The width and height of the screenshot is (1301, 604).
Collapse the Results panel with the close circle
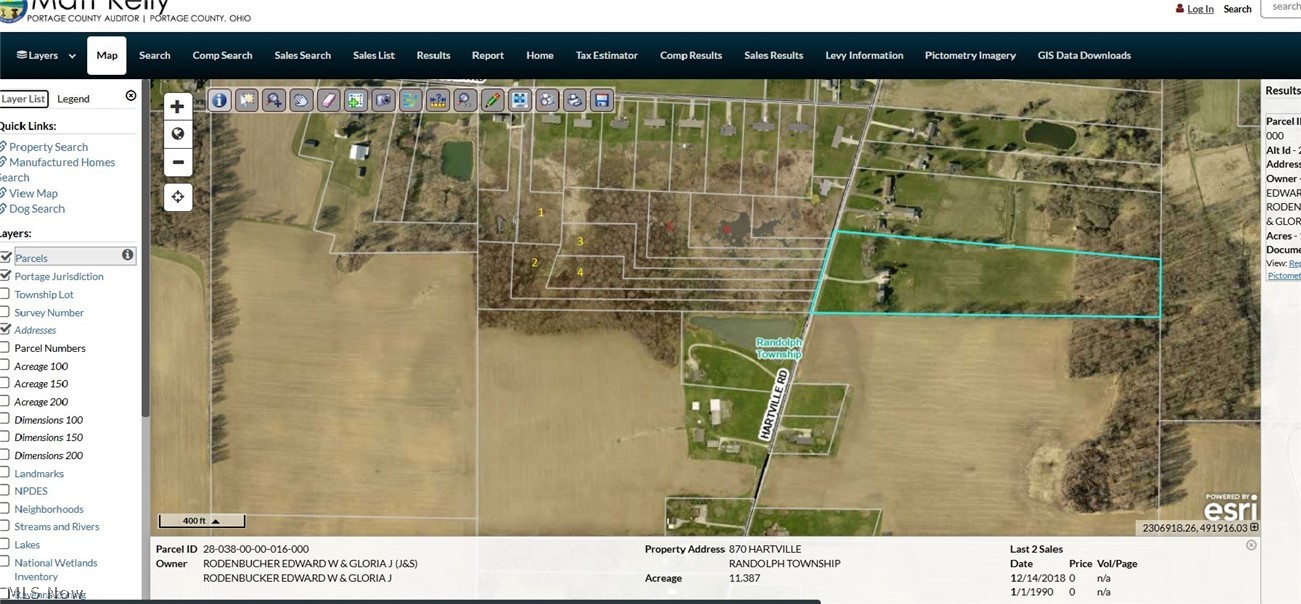[x=1250, y=544]
